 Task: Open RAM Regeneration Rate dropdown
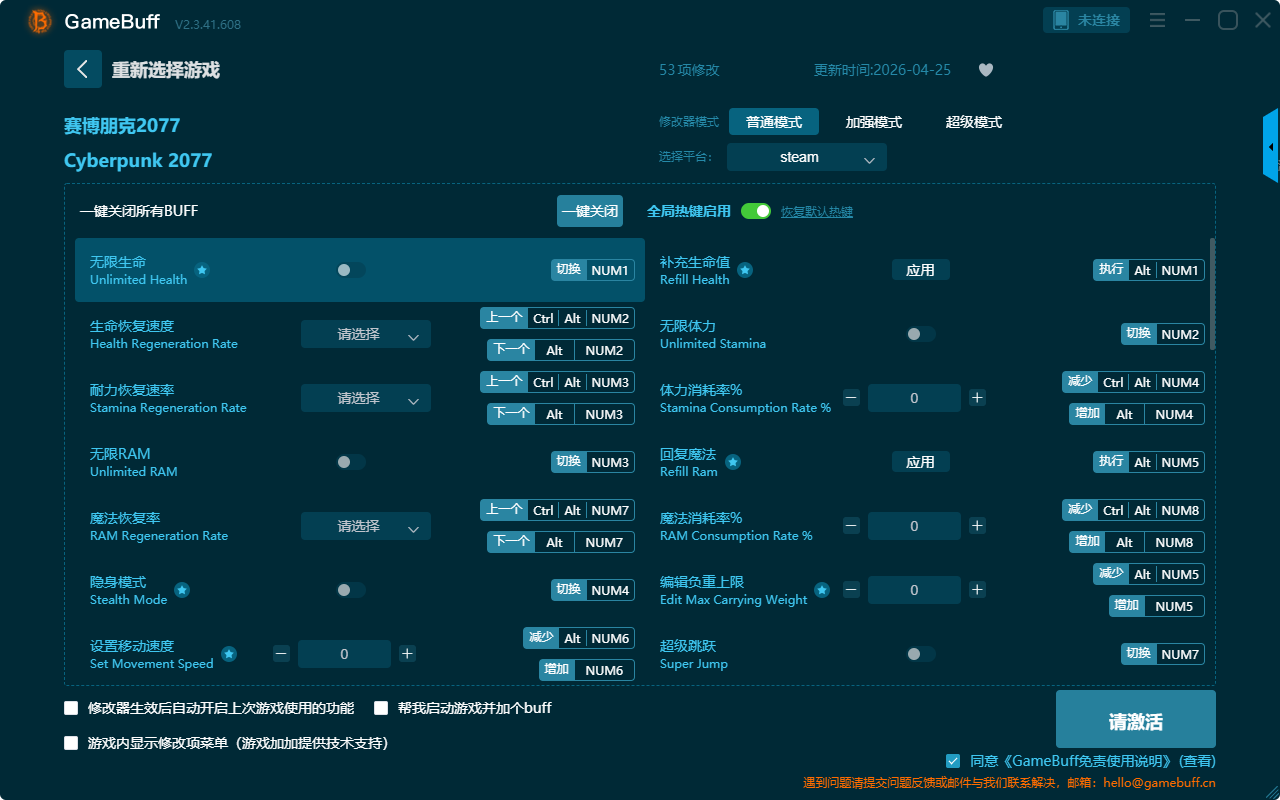coord(366,526)
